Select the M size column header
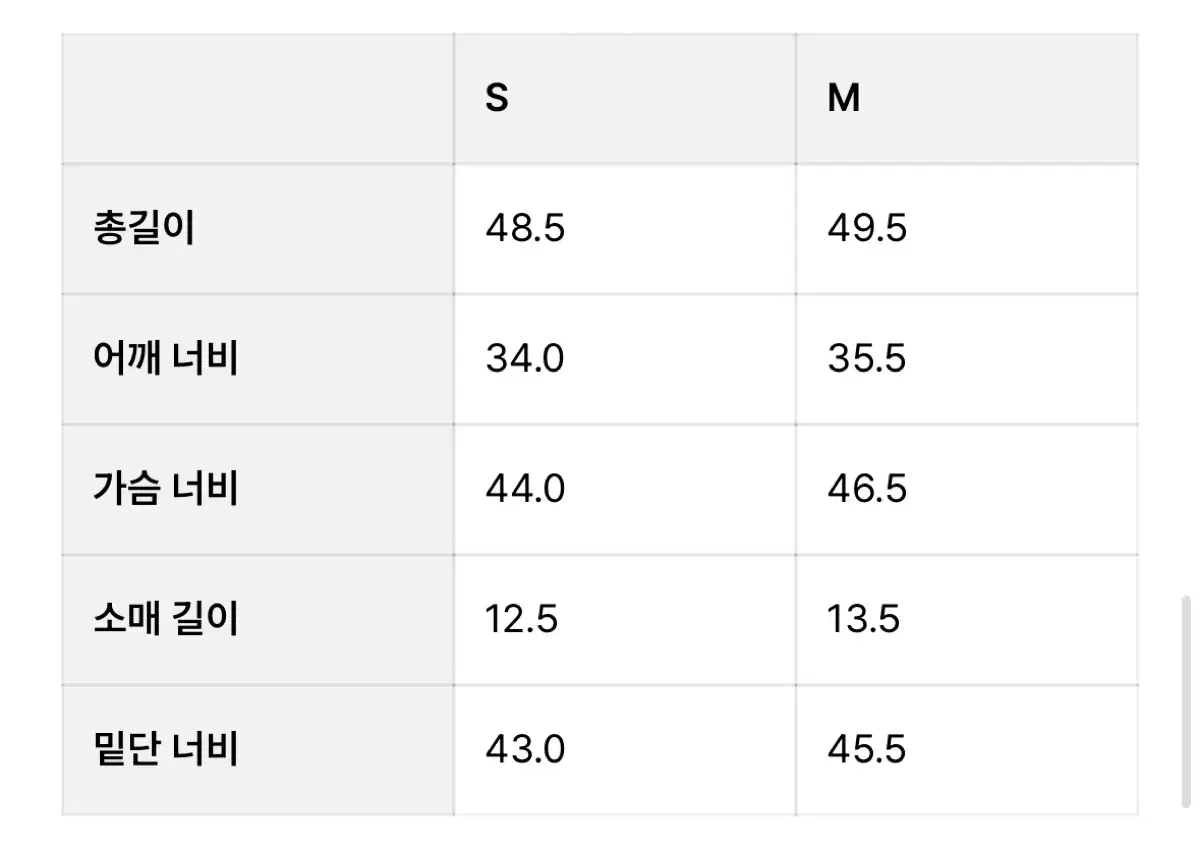This screenshot has height=848, width=1200. [967, 99]
